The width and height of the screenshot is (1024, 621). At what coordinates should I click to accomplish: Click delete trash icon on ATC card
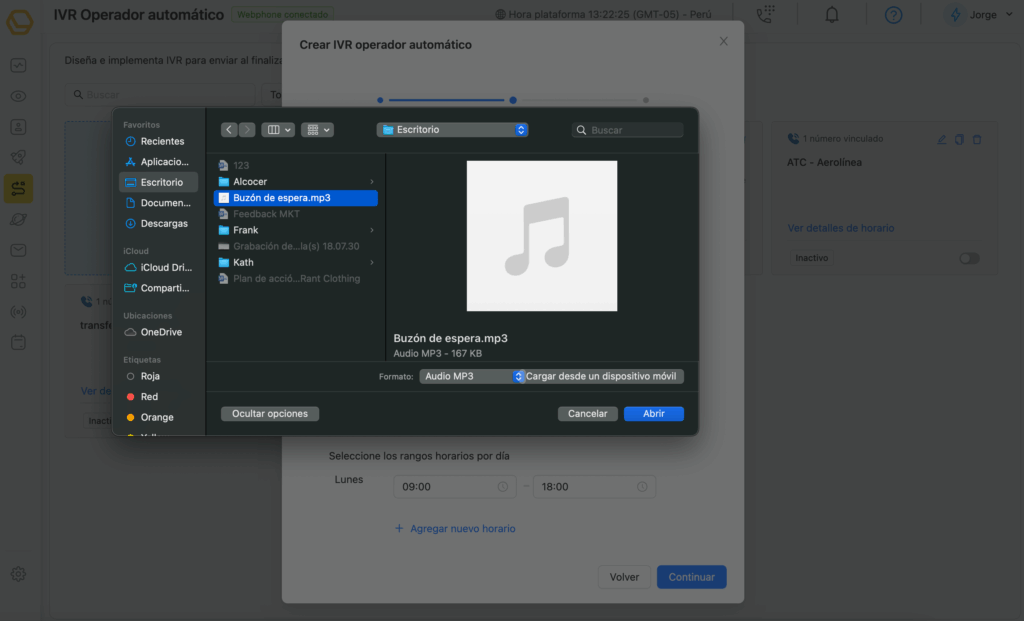pos(977,139)
